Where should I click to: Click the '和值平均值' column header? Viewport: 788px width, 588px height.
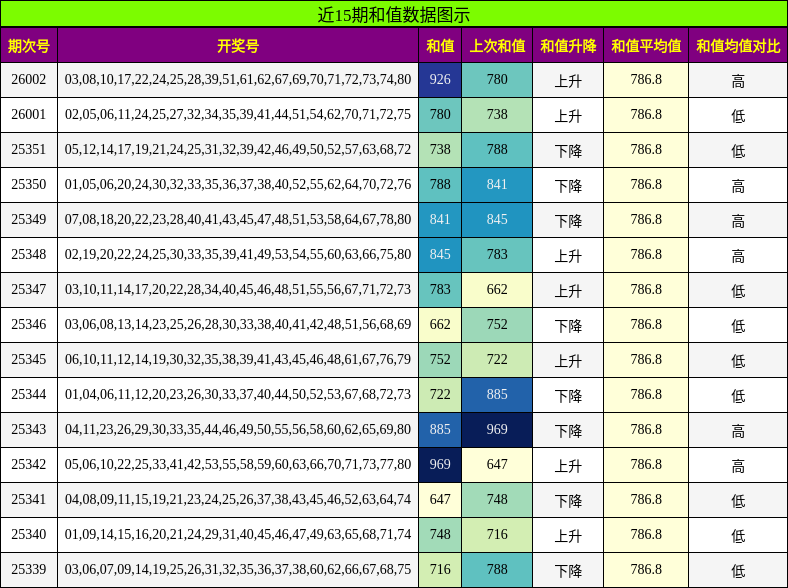pyautogui.click(x=646, y=46)
